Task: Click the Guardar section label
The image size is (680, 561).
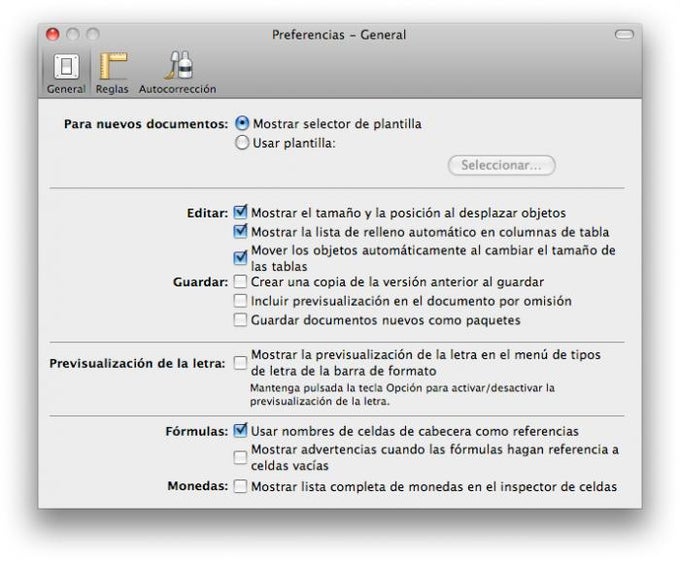Action: point(200,282)
